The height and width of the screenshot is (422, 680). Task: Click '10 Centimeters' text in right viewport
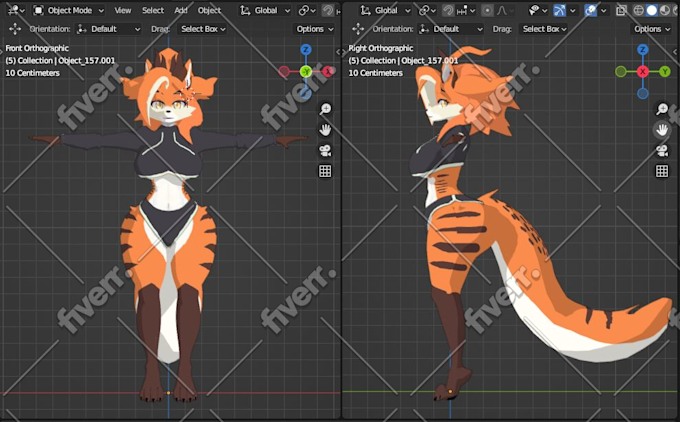point(376,73)
